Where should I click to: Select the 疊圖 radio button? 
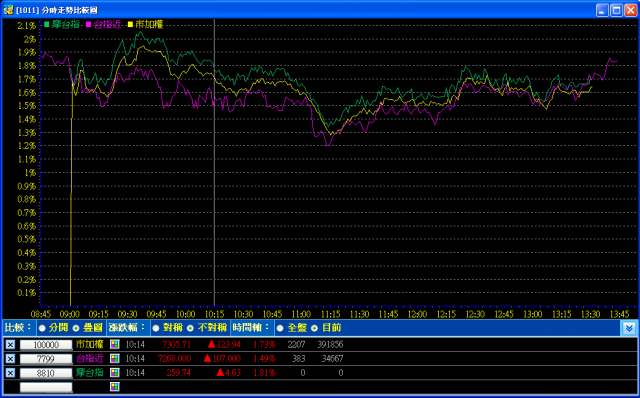click(x=76, y=328)
